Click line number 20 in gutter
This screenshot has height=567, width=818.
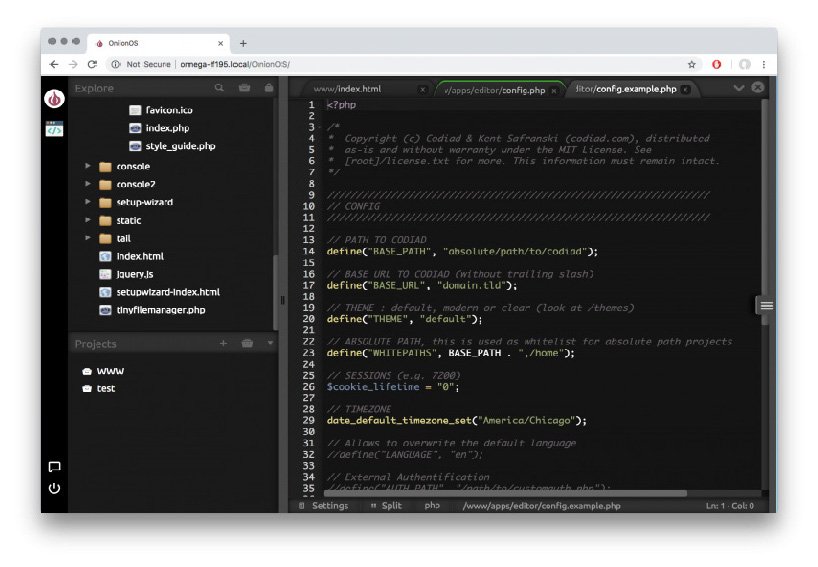tap(309, 319)
